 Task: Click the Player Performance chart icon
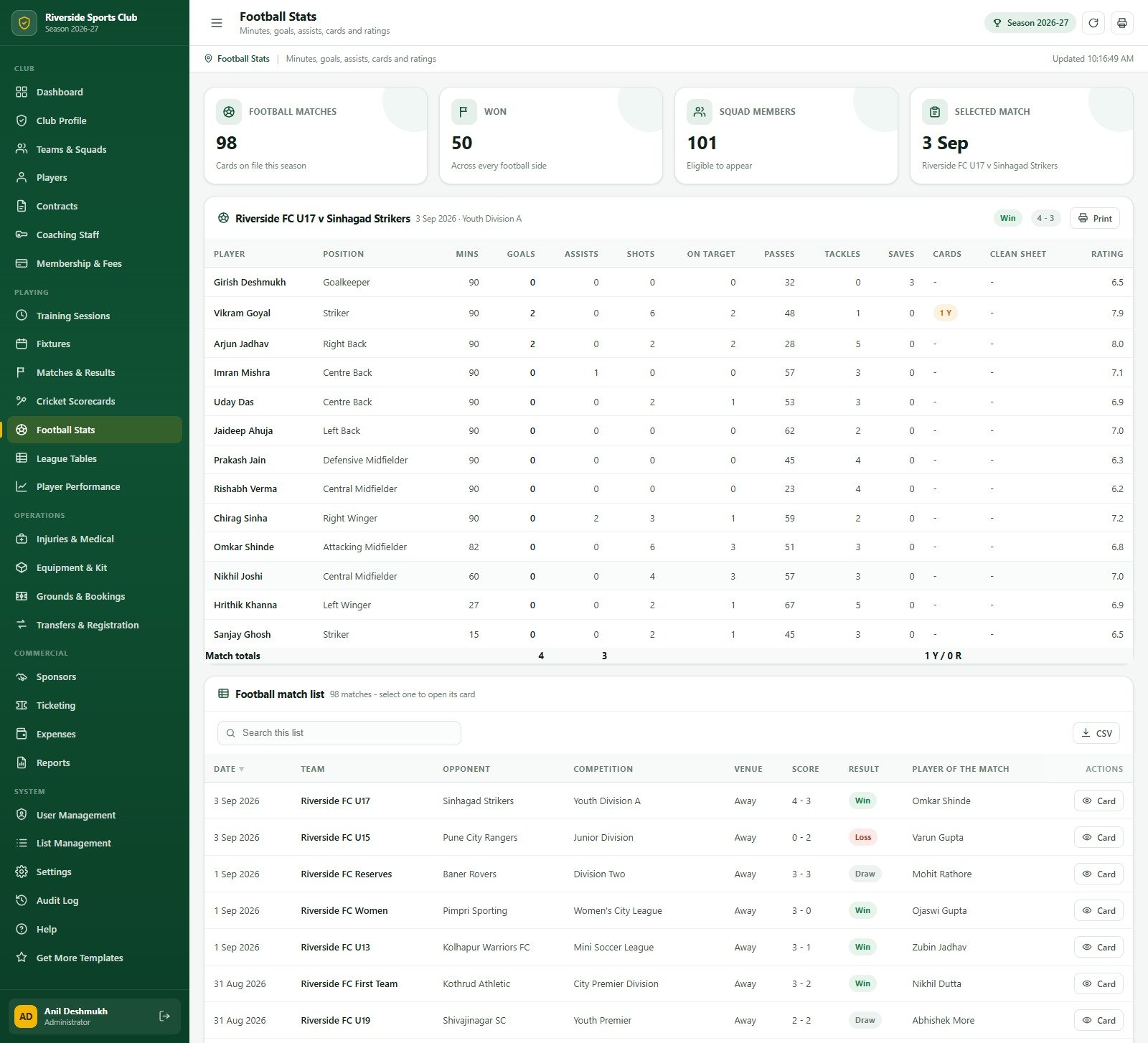tap(22, 486)
